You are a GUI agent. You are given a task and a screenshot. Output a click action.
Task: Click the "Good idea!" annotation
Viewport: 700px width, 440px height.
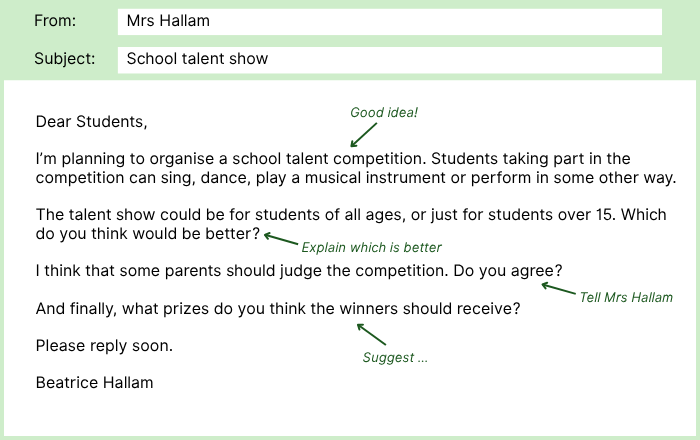tap(384, 113)
